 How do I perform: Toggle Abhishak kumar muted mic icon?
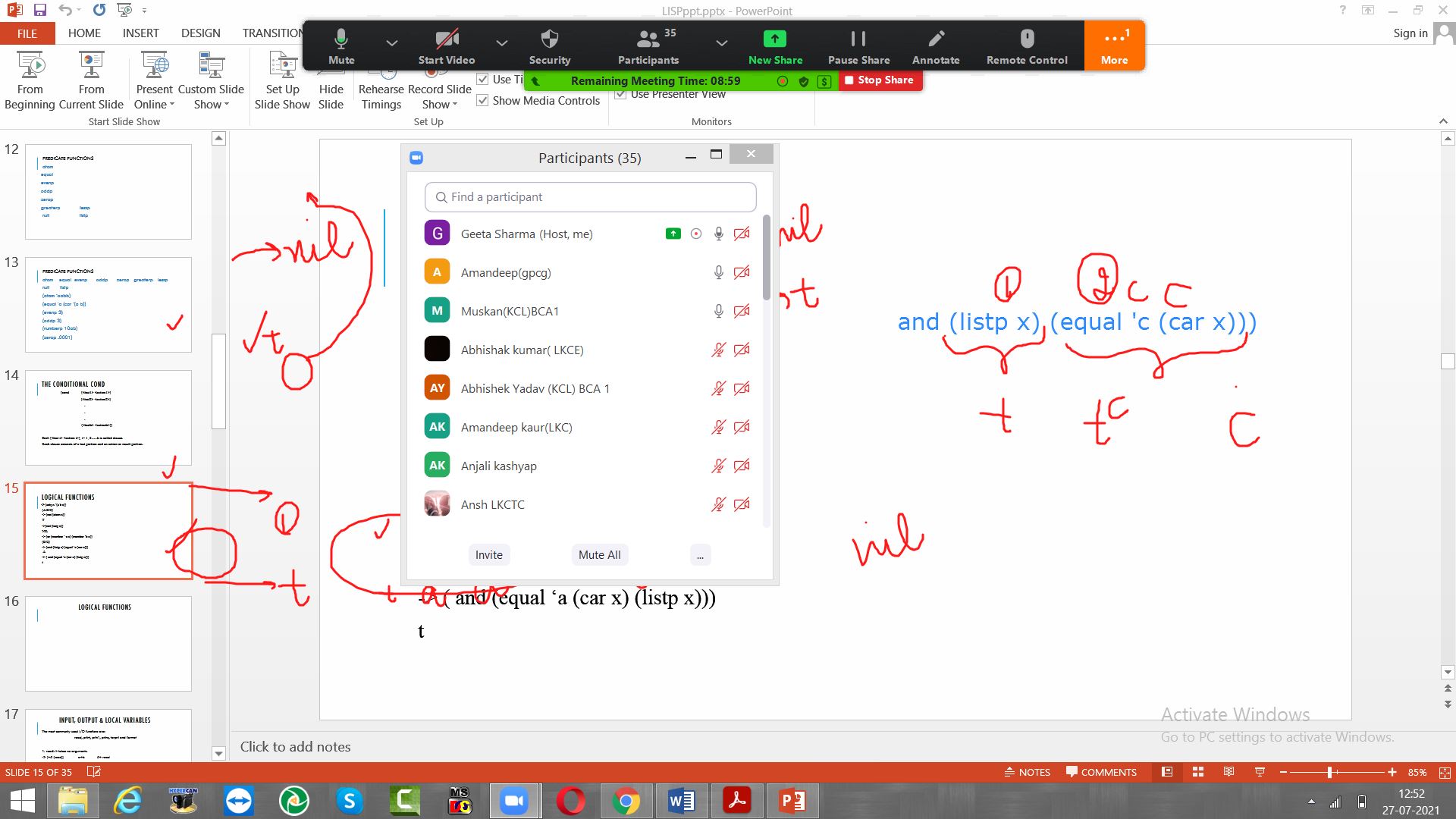718,350
